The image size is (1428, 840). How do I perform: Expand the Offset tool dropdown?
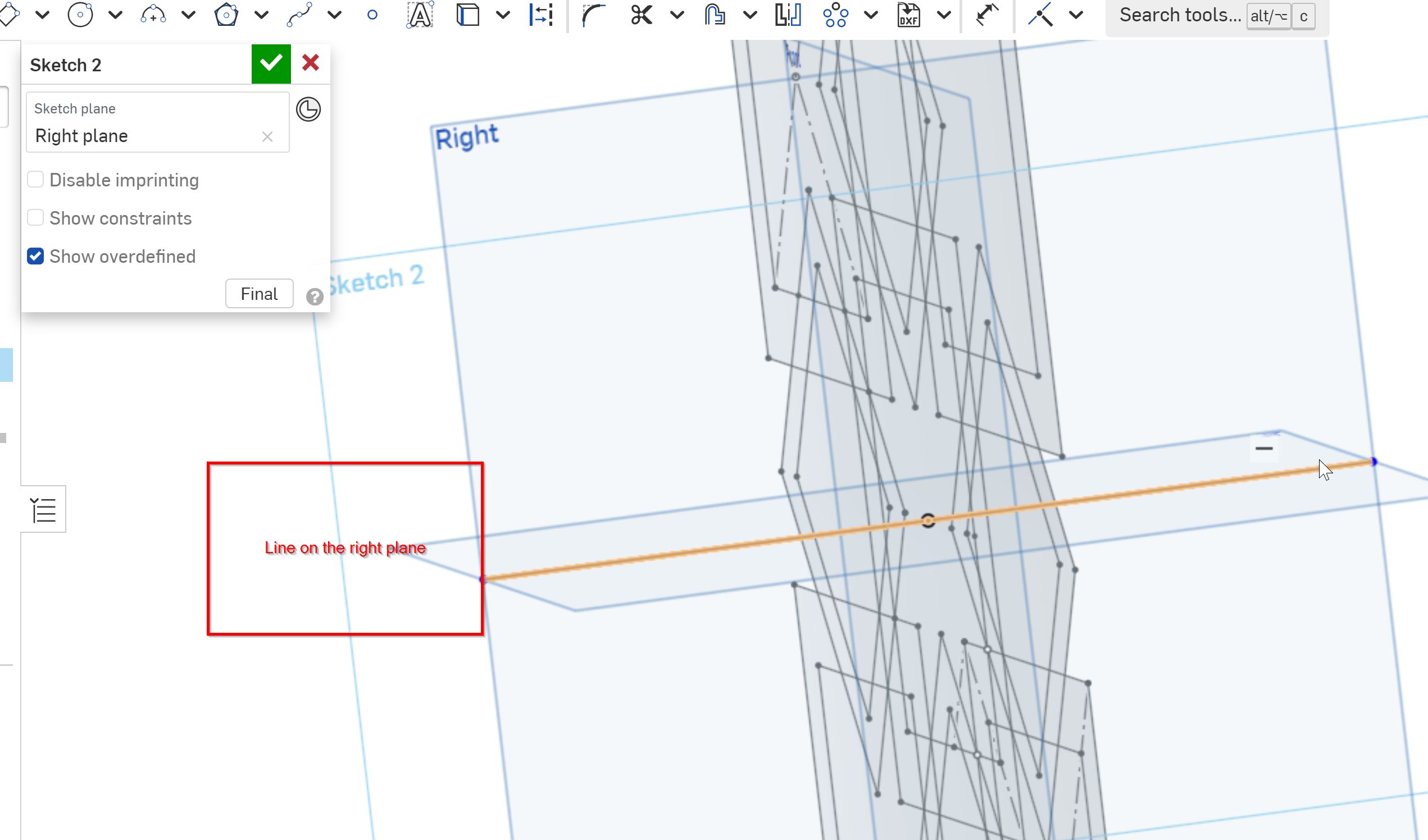tap(750, 15)
